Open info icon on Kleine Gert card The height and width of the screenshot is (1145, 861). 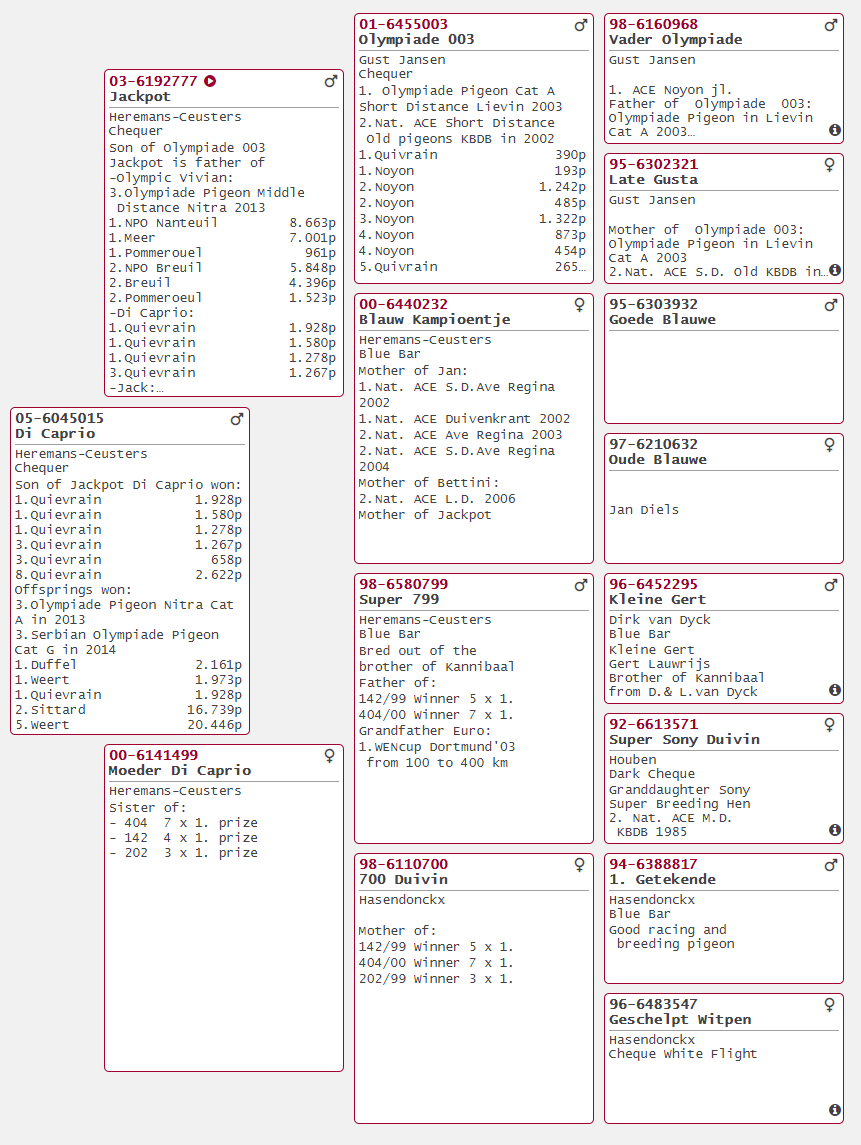coord(835,690)
